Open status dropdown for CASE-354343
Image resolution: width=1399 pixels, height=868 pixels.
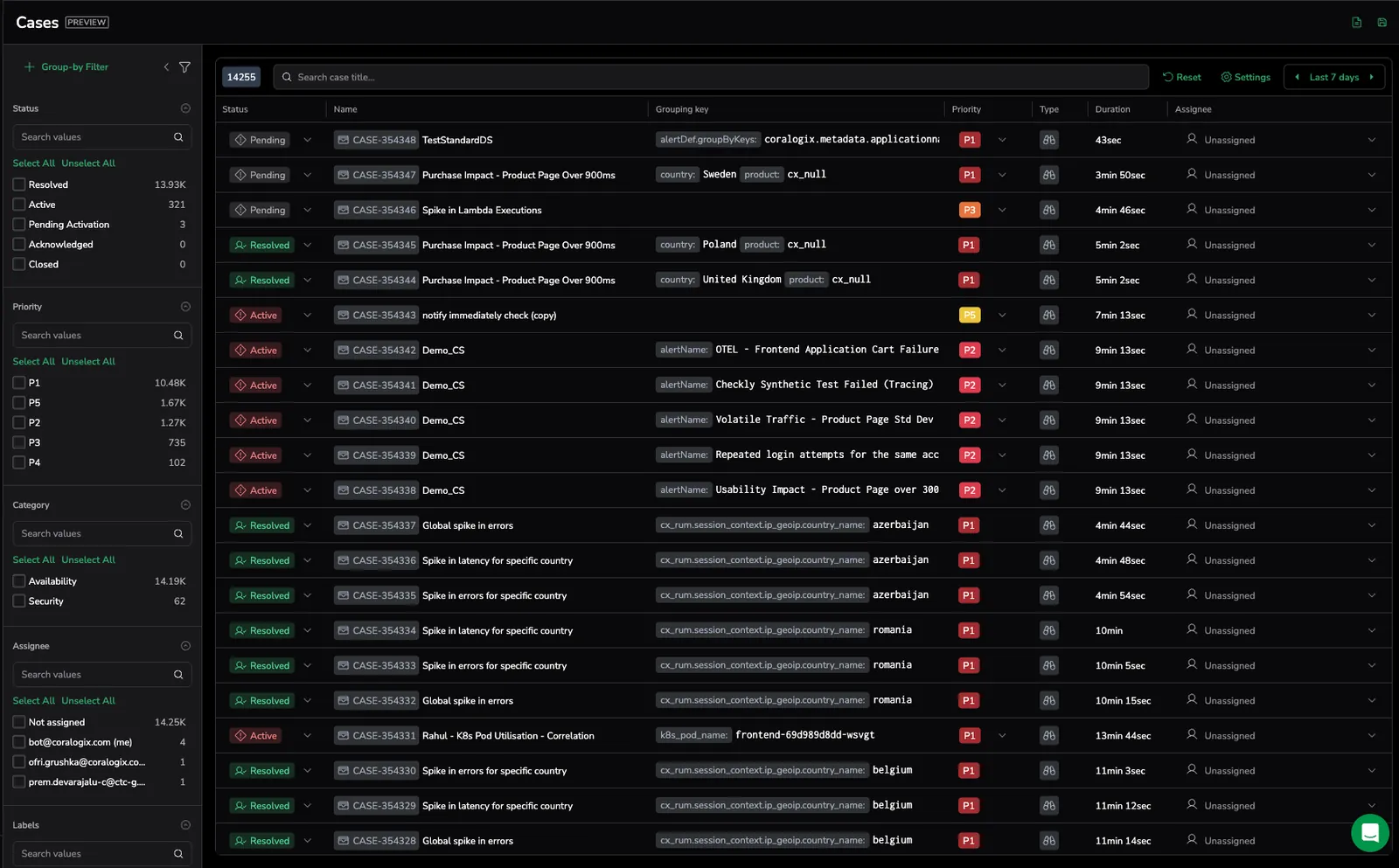pos(307,316)
